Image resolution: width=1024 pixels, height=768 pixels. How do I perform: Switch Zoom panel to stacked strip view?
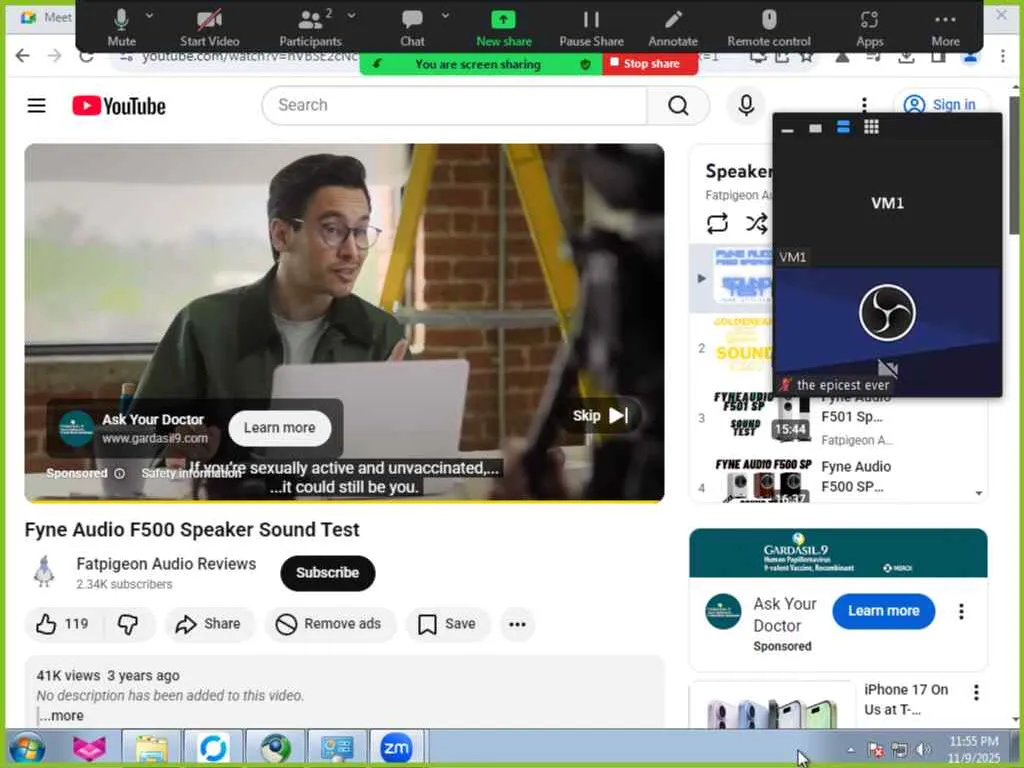tap(843, 127)
